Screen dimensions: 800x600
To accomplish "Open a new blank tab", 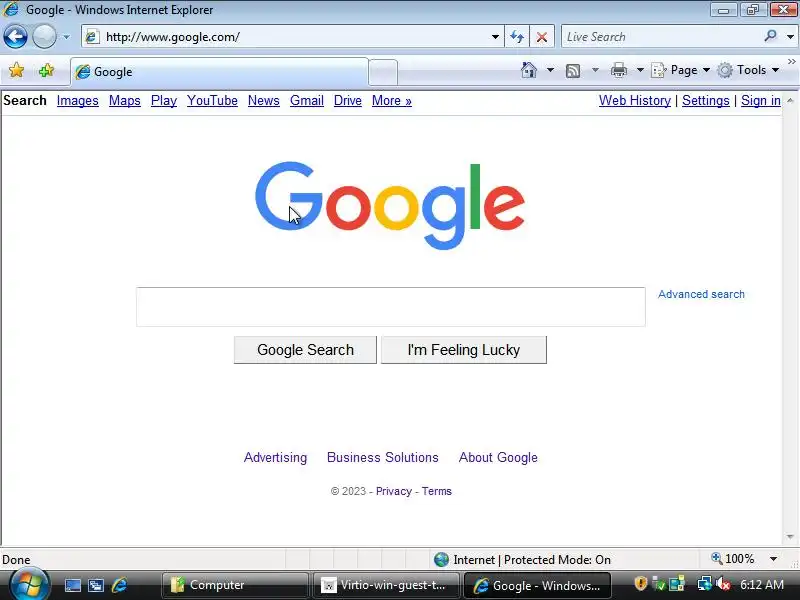I will tap(383, 72).
